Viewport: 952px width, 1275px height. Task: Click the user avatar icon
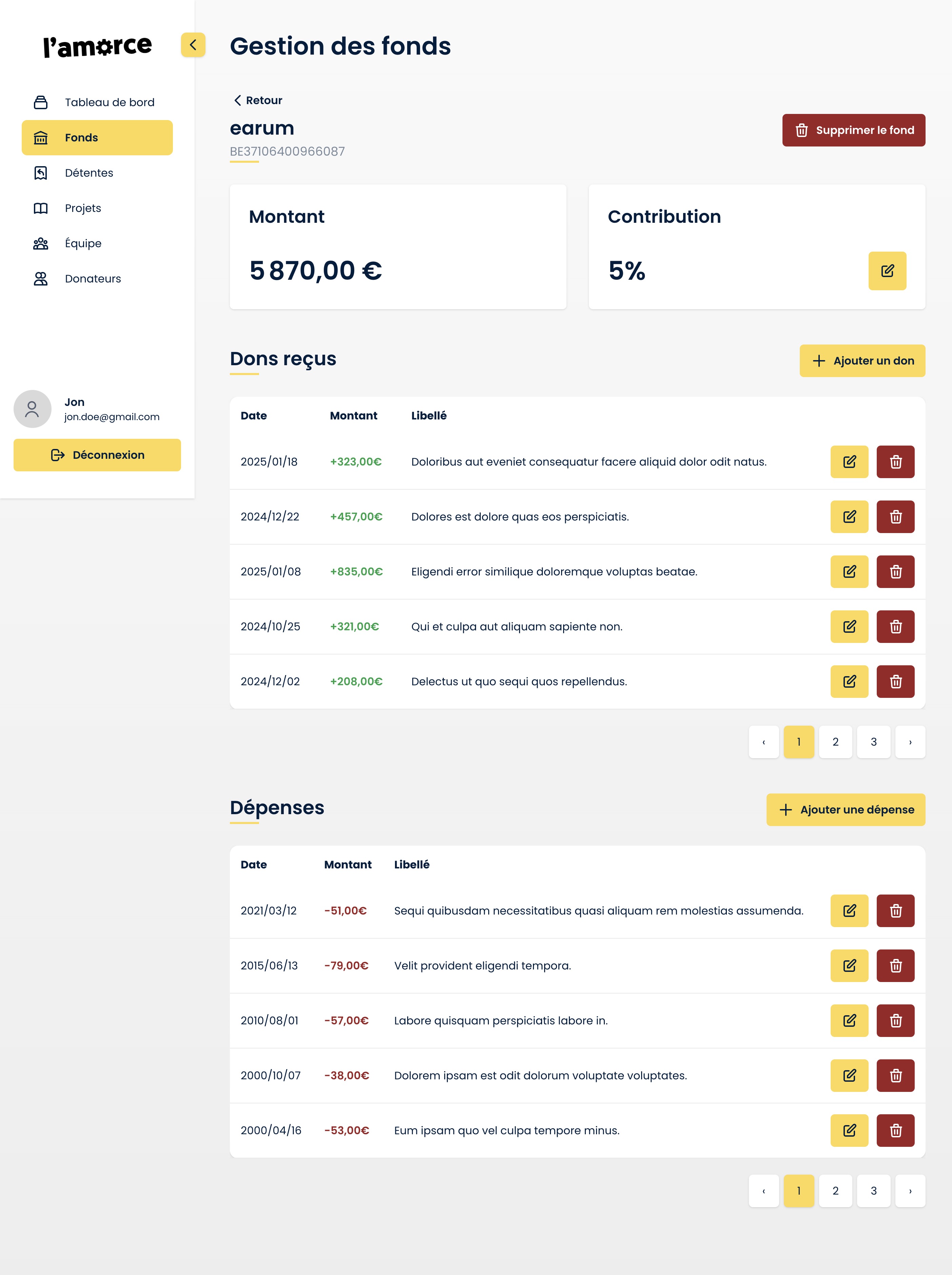pos(32,409)
